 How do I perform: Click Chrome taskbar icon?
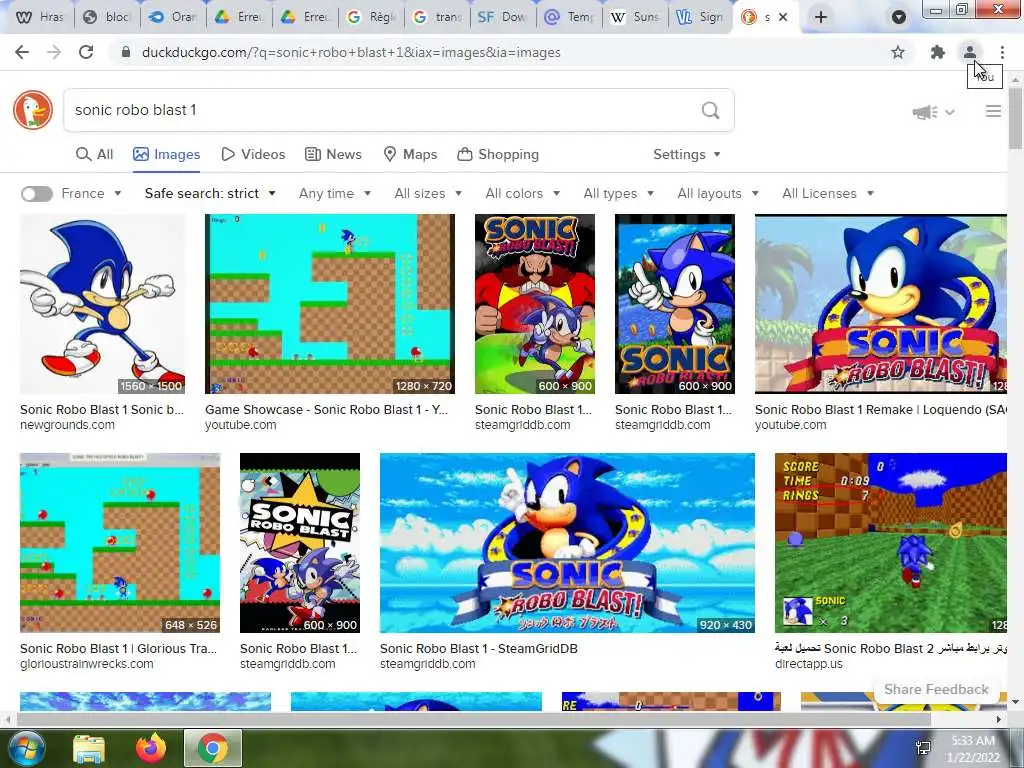[x=213, y=748]
